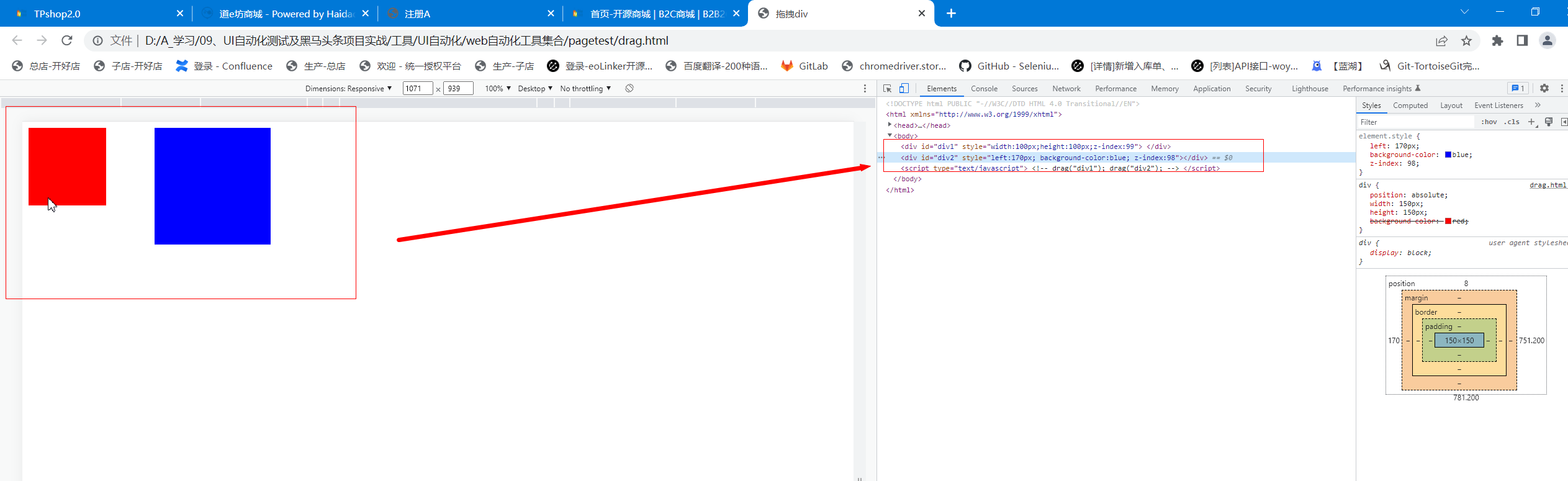Switch to the 注册A browser tab
Screen dimensions: 1568x481
tap(471, 14)
